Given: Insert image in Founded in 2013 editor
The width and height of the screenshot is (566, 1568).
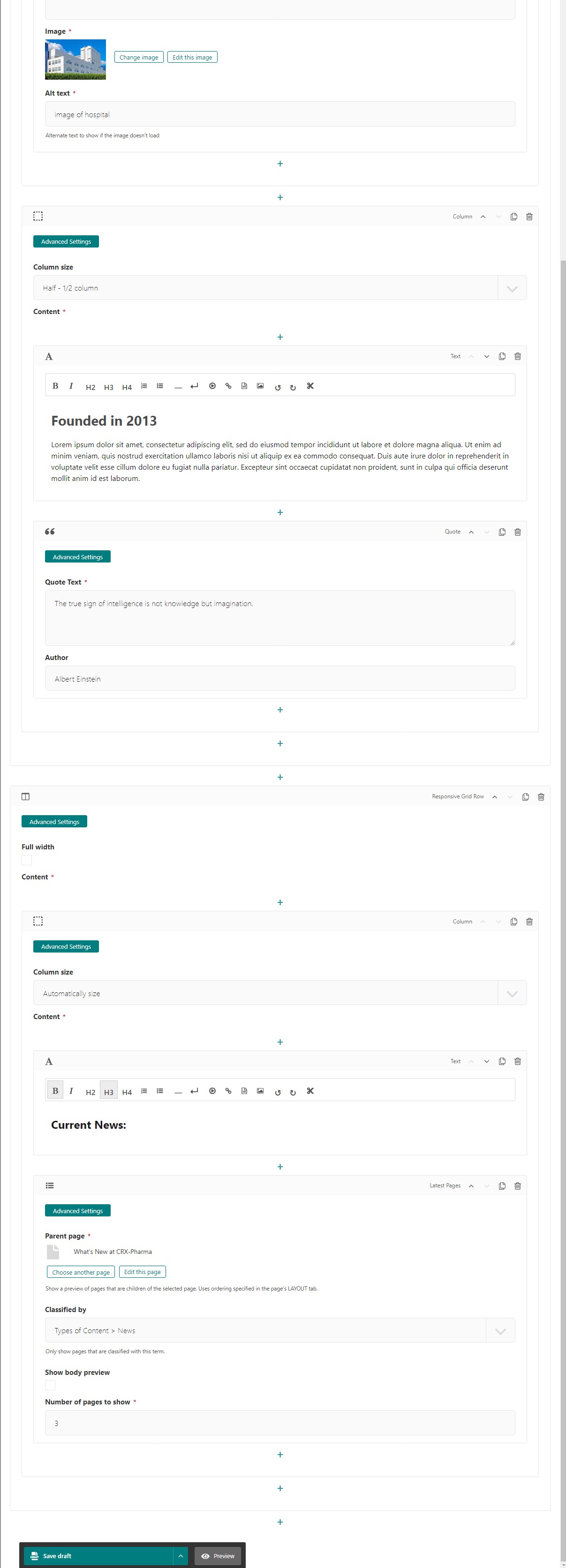Looking at the screenshot, I should tap(260, 386).
